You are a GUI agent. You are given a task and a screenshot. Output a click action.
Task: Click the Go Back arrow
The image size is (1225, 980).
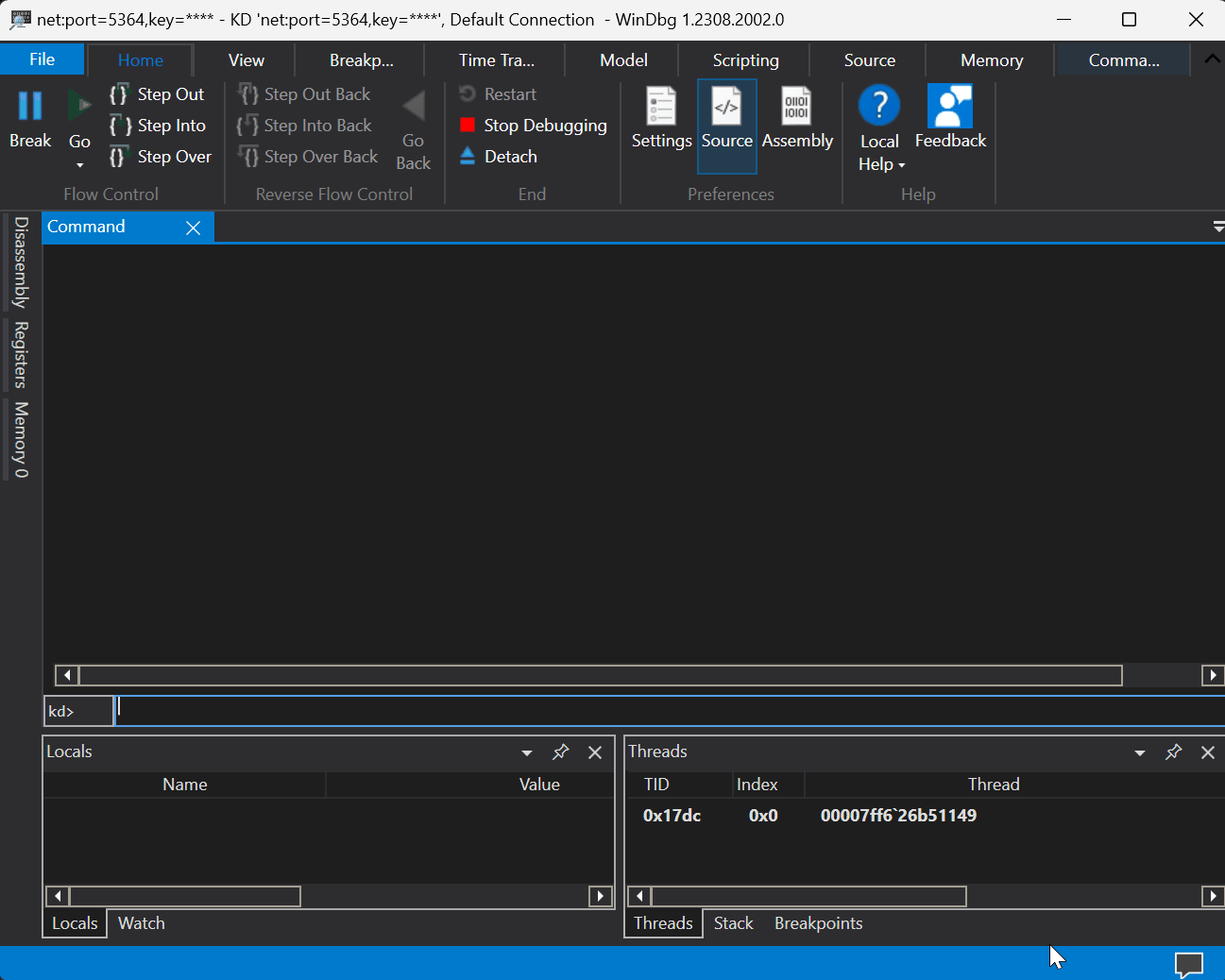coord(414,106)
